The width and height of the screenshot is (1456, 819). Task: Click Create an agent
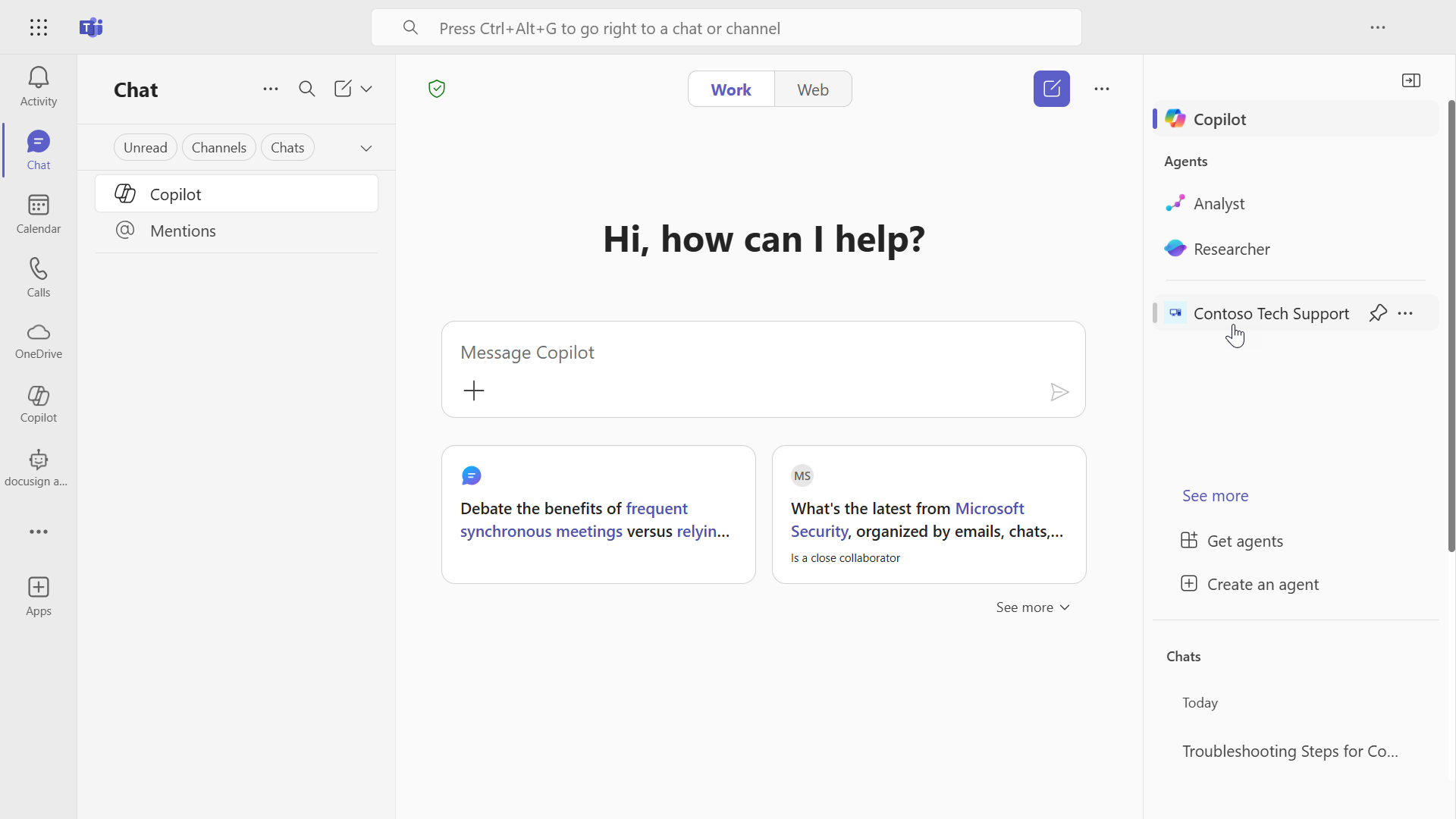pos(1250,584)
